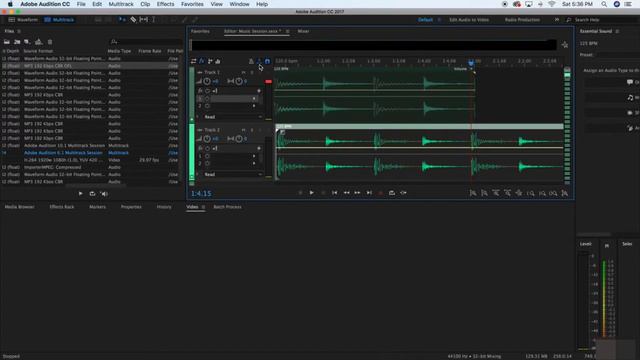
Task: Show Inputs/Outputs view in track controls
Action: pyautogui.click(x=193, y=61)
